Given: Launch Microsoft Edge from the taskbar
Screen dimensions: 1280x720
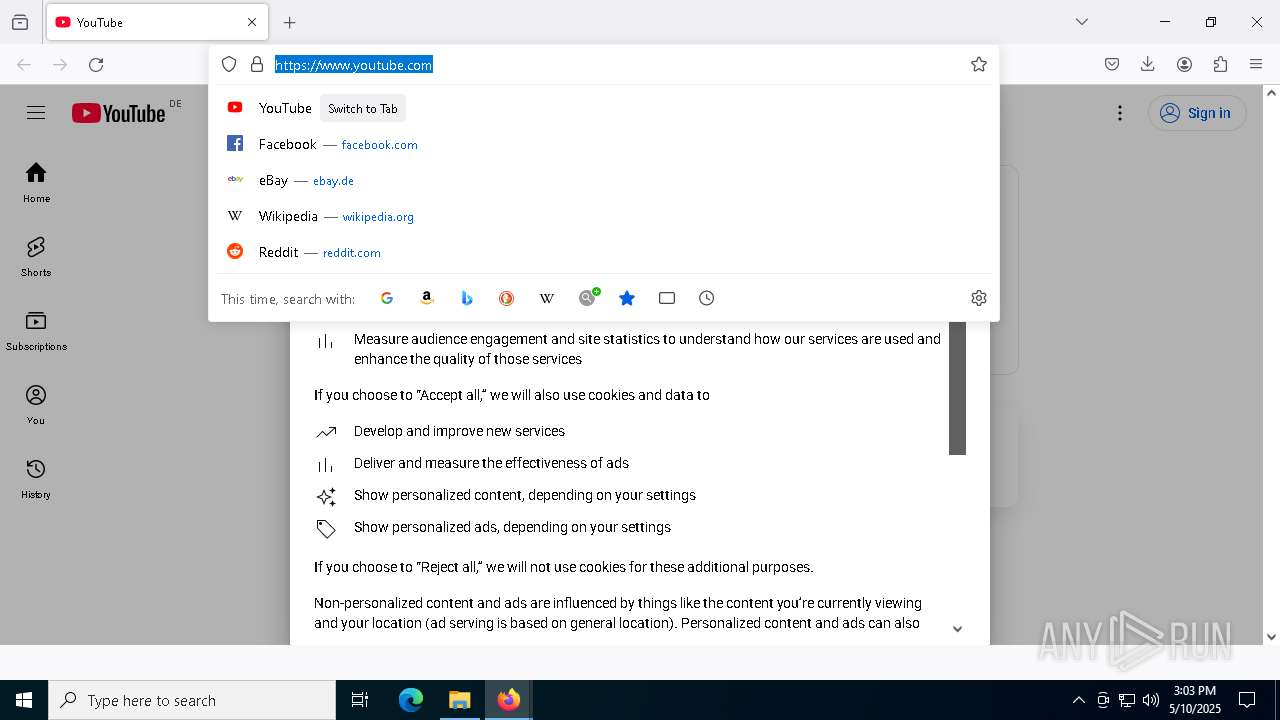Looking at the screenshot, I should pos(411,700).
